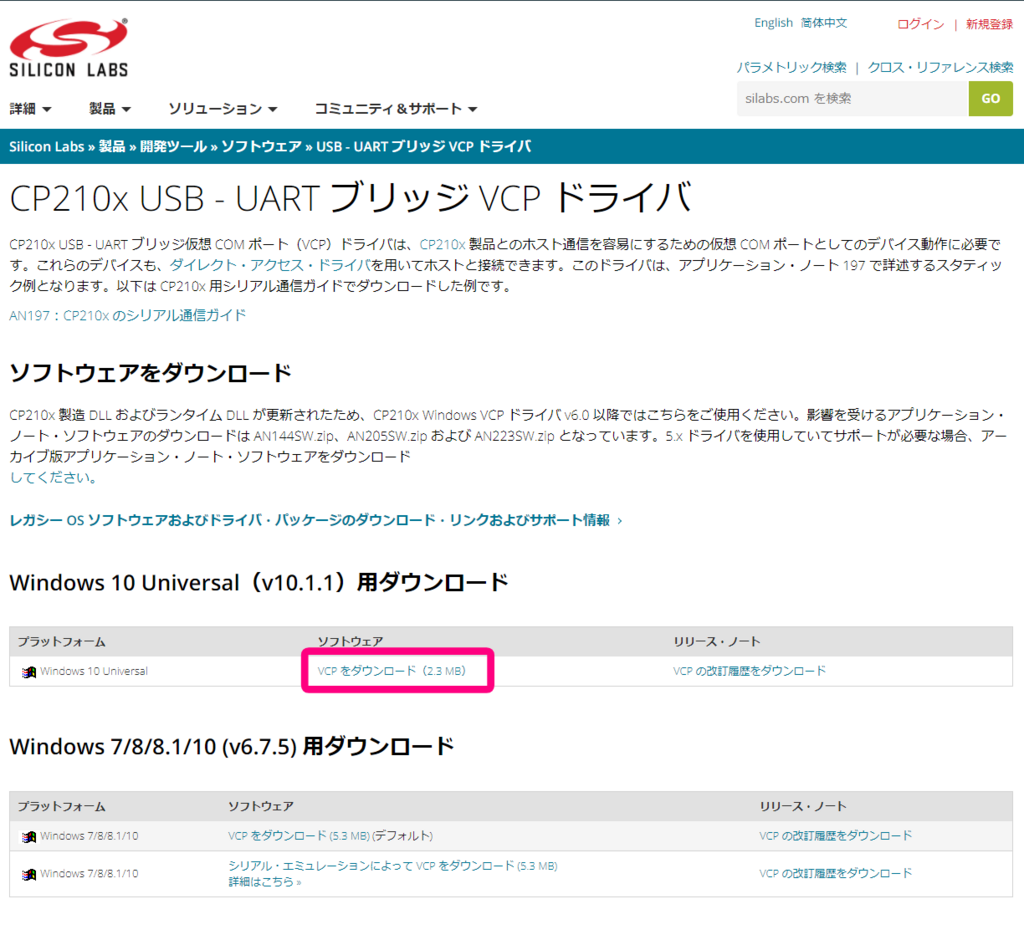This screenshot has width=1024, height=945.
Task: Switch language to English
Action: click(x=773, y=23)
